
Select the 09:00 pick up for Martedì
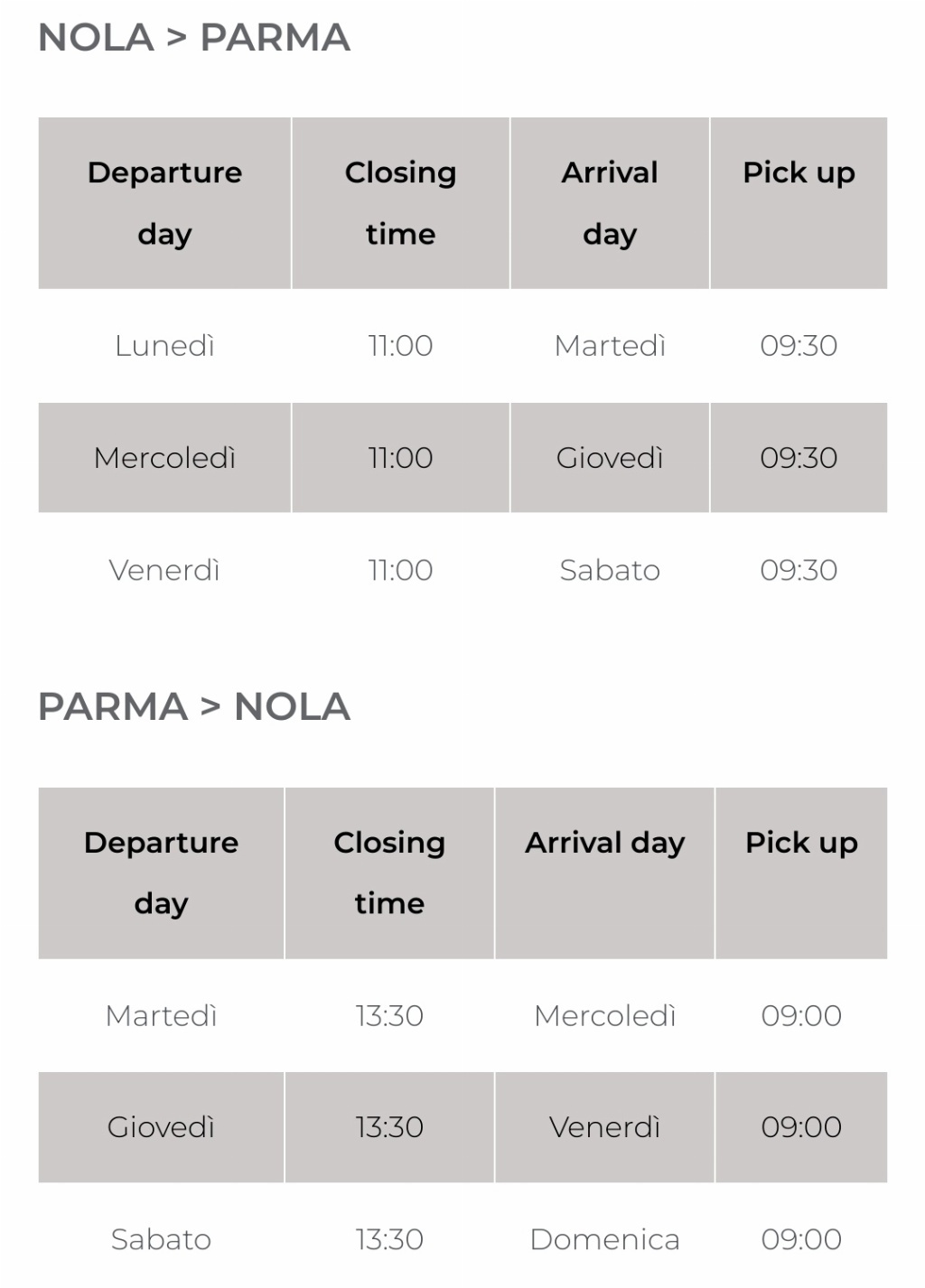801,1016
